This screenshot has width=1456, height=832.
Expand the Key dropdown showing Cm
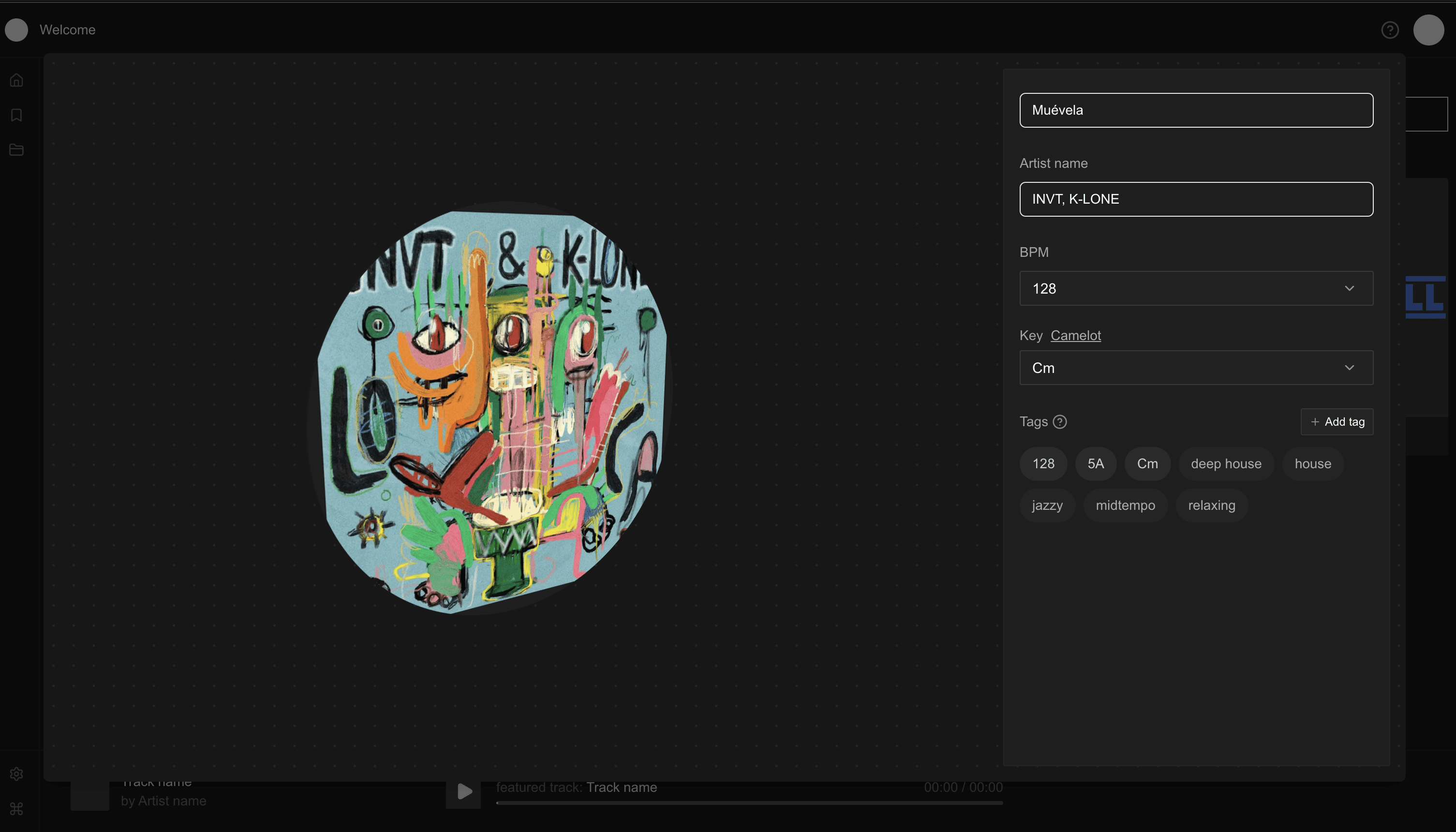pos(1196,368)
